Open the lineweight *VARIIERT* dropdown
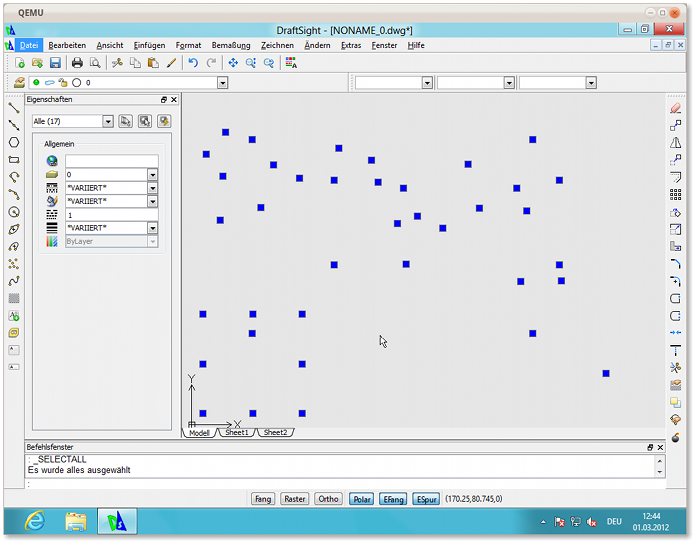This screenshot has width=693, height=541. point(152,228)
